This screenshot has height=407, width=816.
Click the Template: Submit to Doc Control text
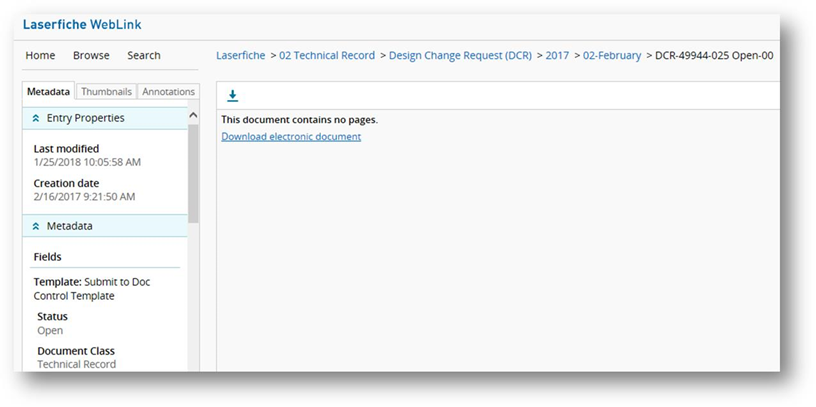tap(92, 289)
